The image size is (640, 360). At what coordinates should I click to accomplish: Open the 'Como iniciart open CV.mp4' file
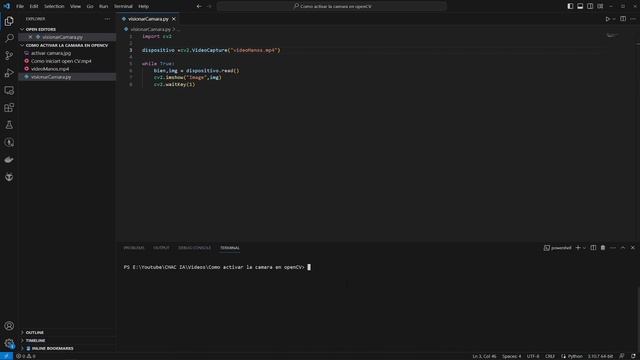(61, 61)
